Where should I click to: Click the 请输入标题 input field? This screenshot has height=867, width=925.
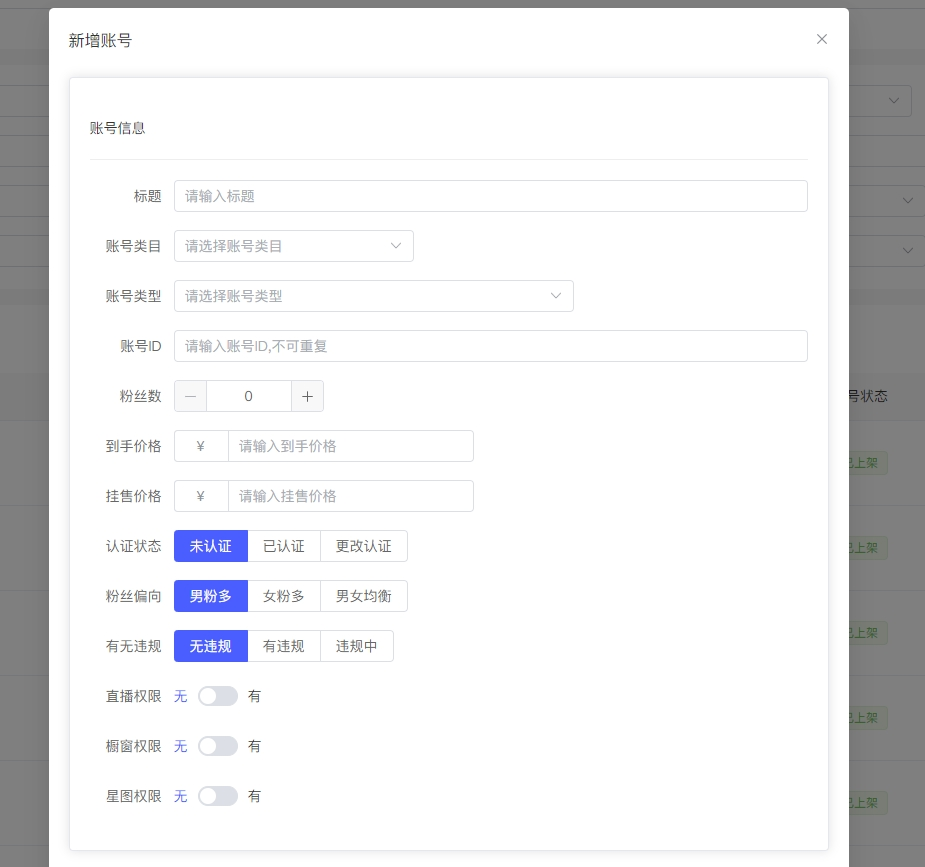point(491,196)
